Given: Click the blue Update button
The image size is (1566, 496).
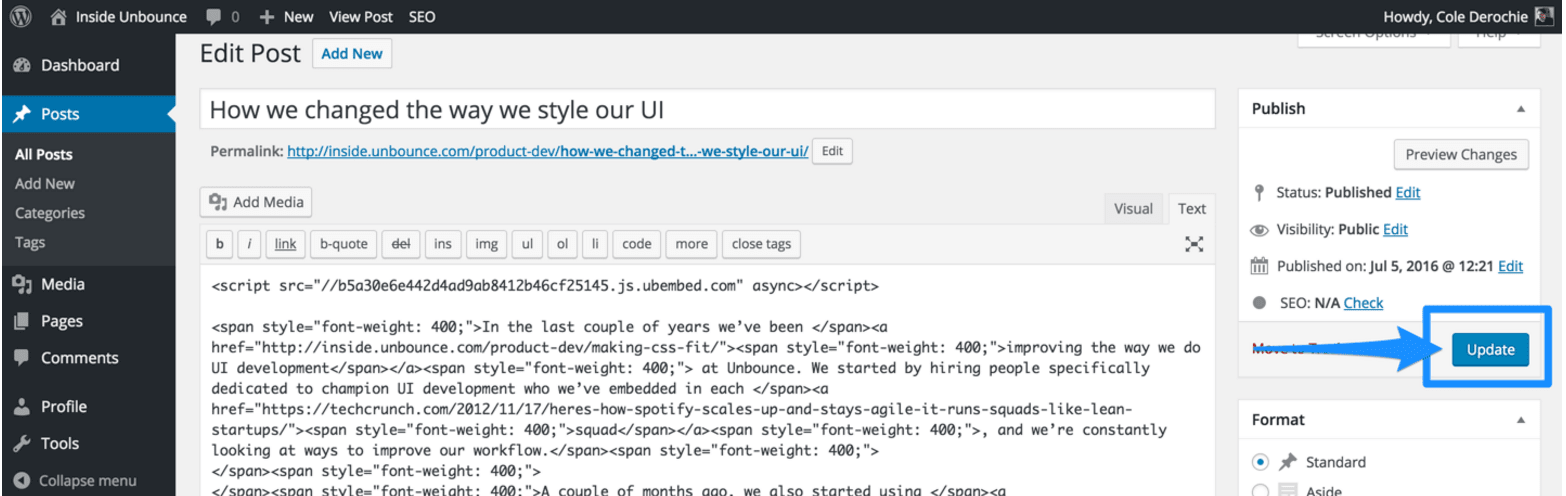Looking at the screenshot, I should point(1490,350).
